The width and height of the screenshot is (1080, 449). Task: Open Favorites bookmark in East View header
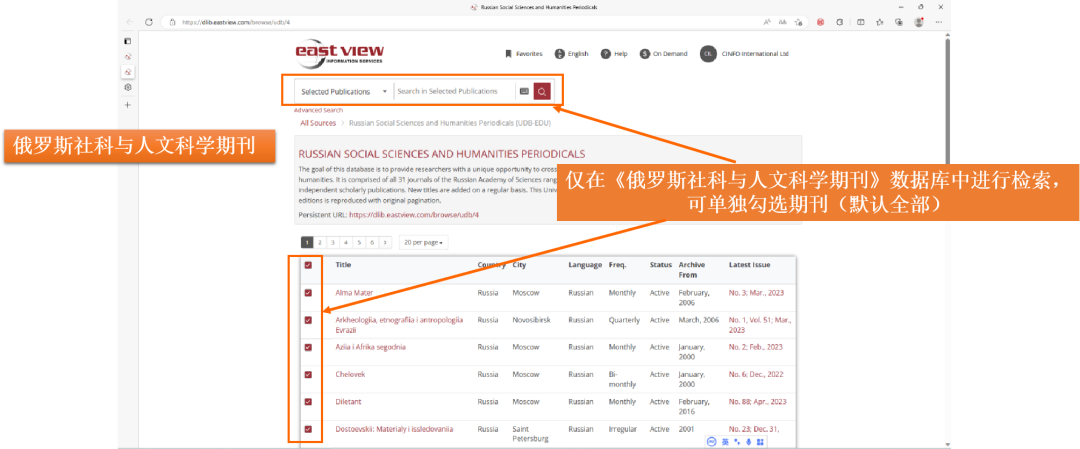(x=523, y=54)
